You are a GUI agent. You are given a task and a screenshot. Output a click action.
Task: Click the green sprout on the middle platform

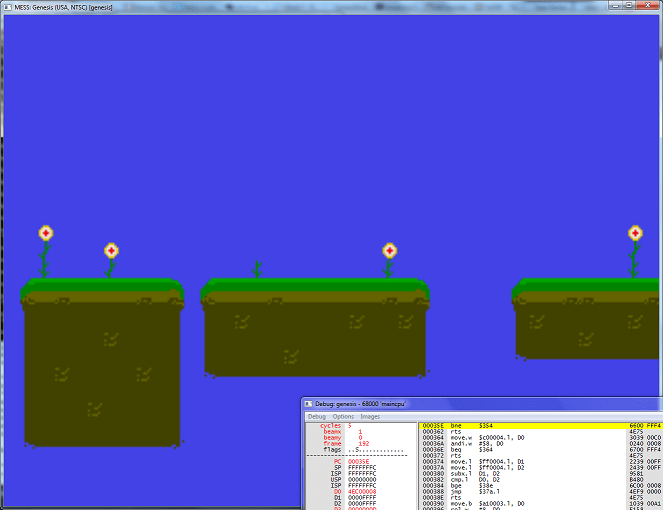pos(257,269)
